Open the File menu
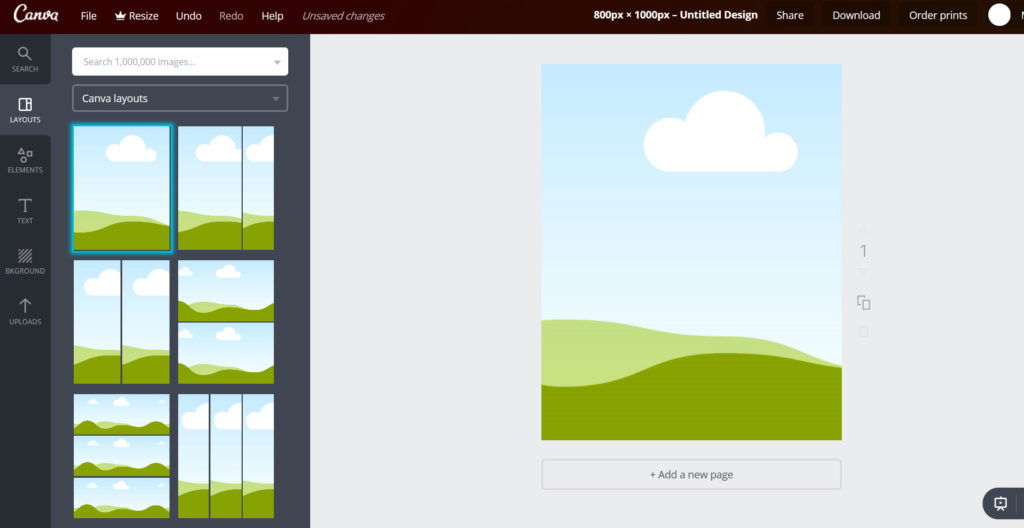The width and height of the screenshot is (1024, 528). click(x=89, y=16)
